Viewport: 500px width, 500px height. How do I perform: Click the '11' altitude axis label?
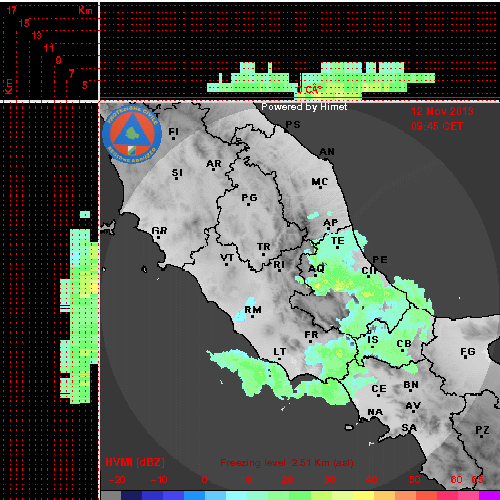49,48
